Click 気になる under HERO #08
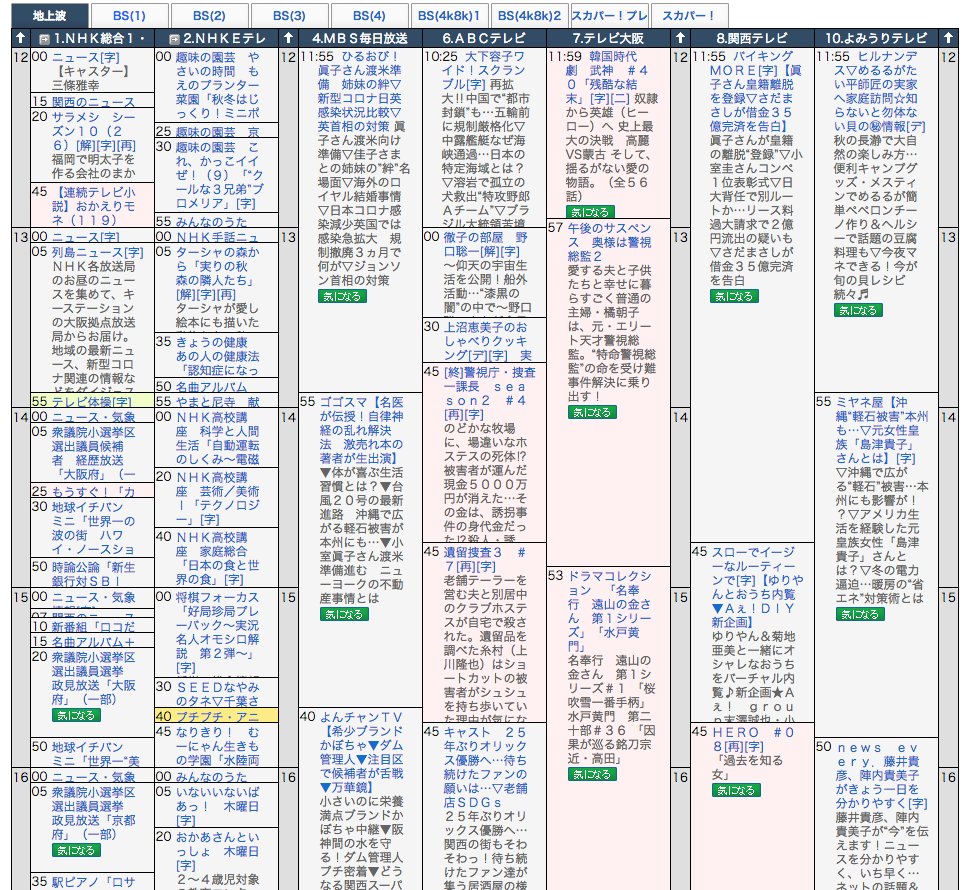 pyautogui.click(x=736, y=790)
